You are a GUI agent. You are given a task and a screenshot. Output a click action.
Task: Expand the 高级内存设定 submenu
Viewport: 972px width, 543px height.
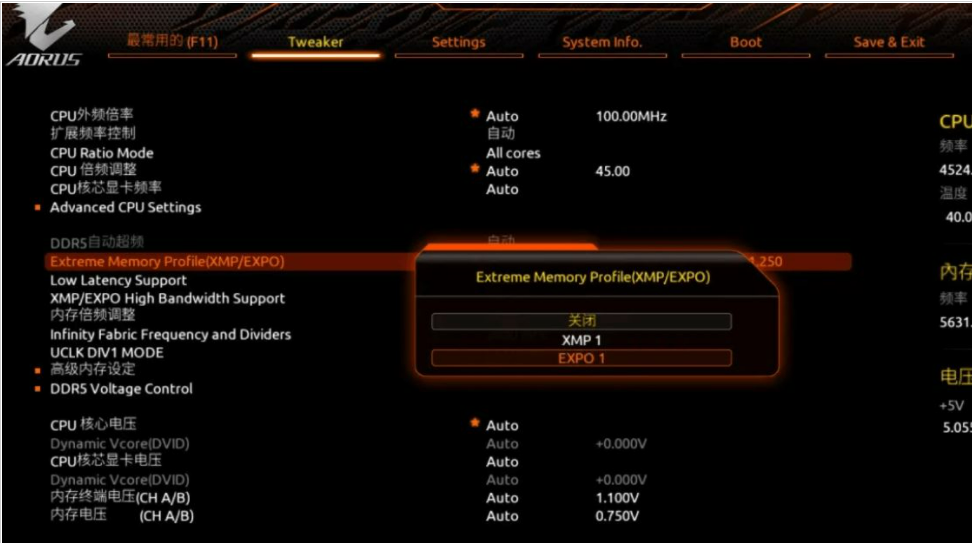(93, 369)
